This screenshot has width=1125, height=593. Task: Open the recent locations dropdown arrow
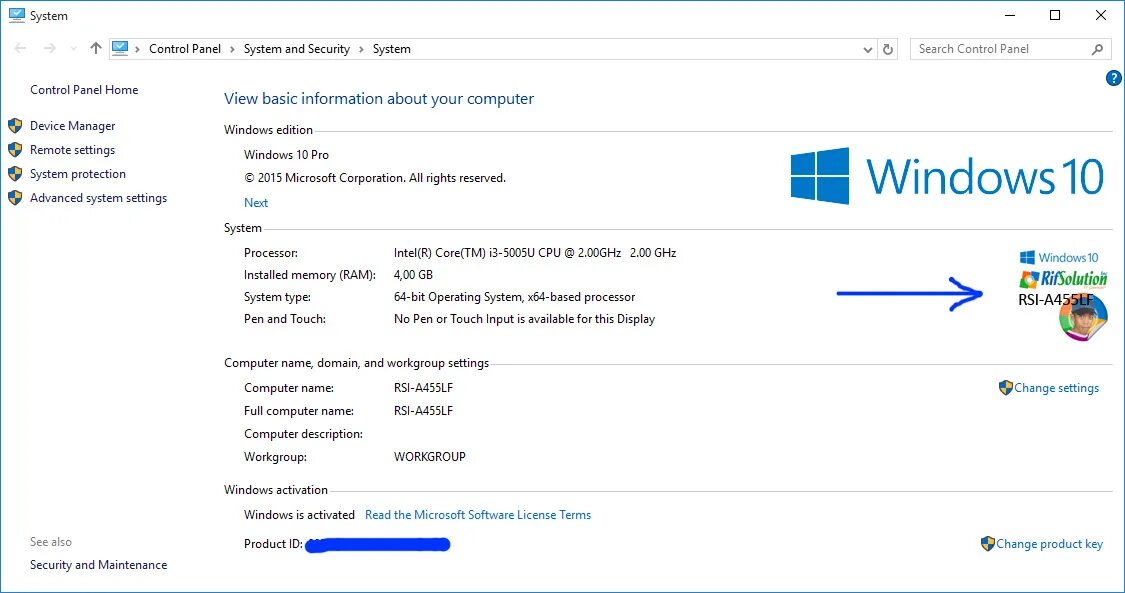coord(73,49)
